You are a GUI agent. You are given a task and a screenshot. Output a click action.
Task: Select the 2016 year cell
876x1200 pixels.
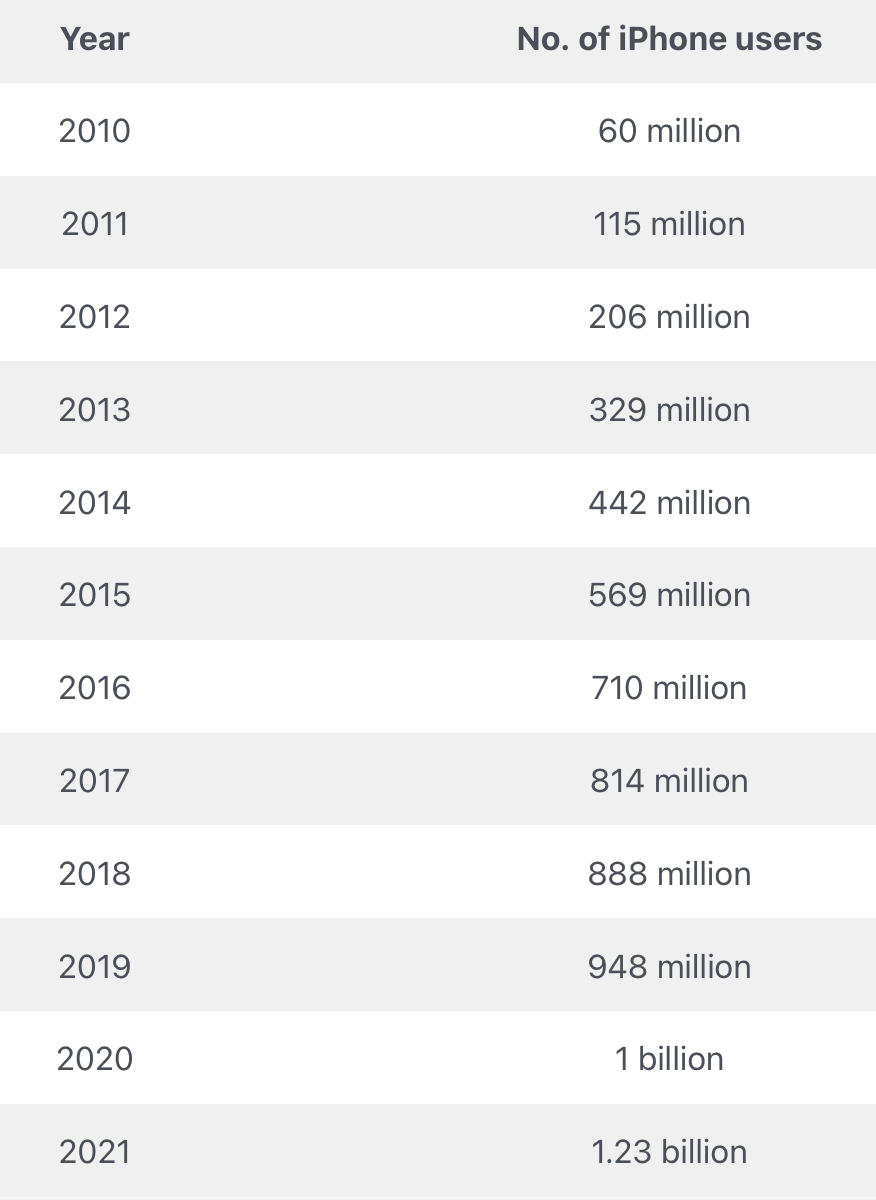pyautogui.click(x=95, y=688)
